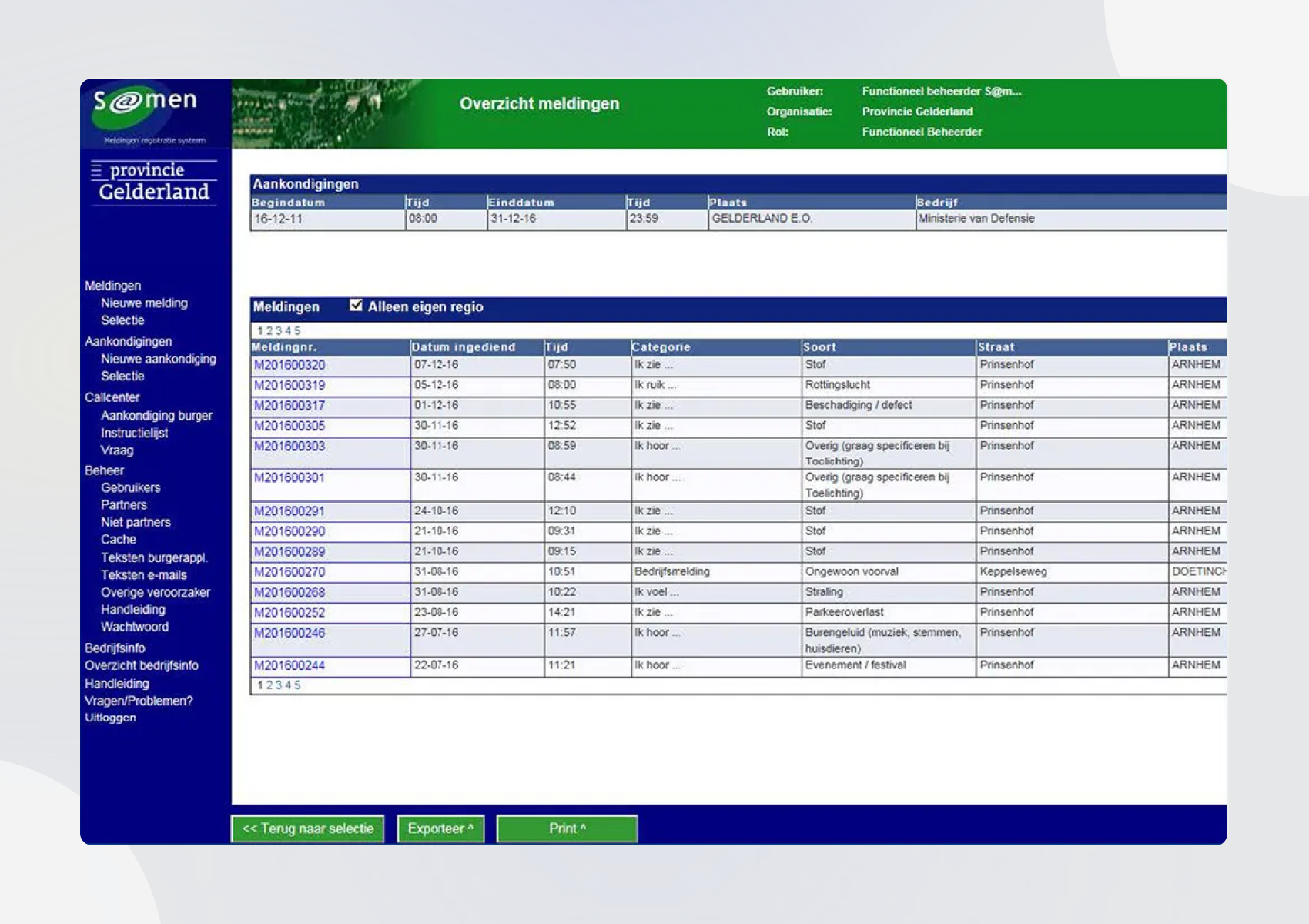Go to page 3 in bottom pagination

tap(279, 685)
